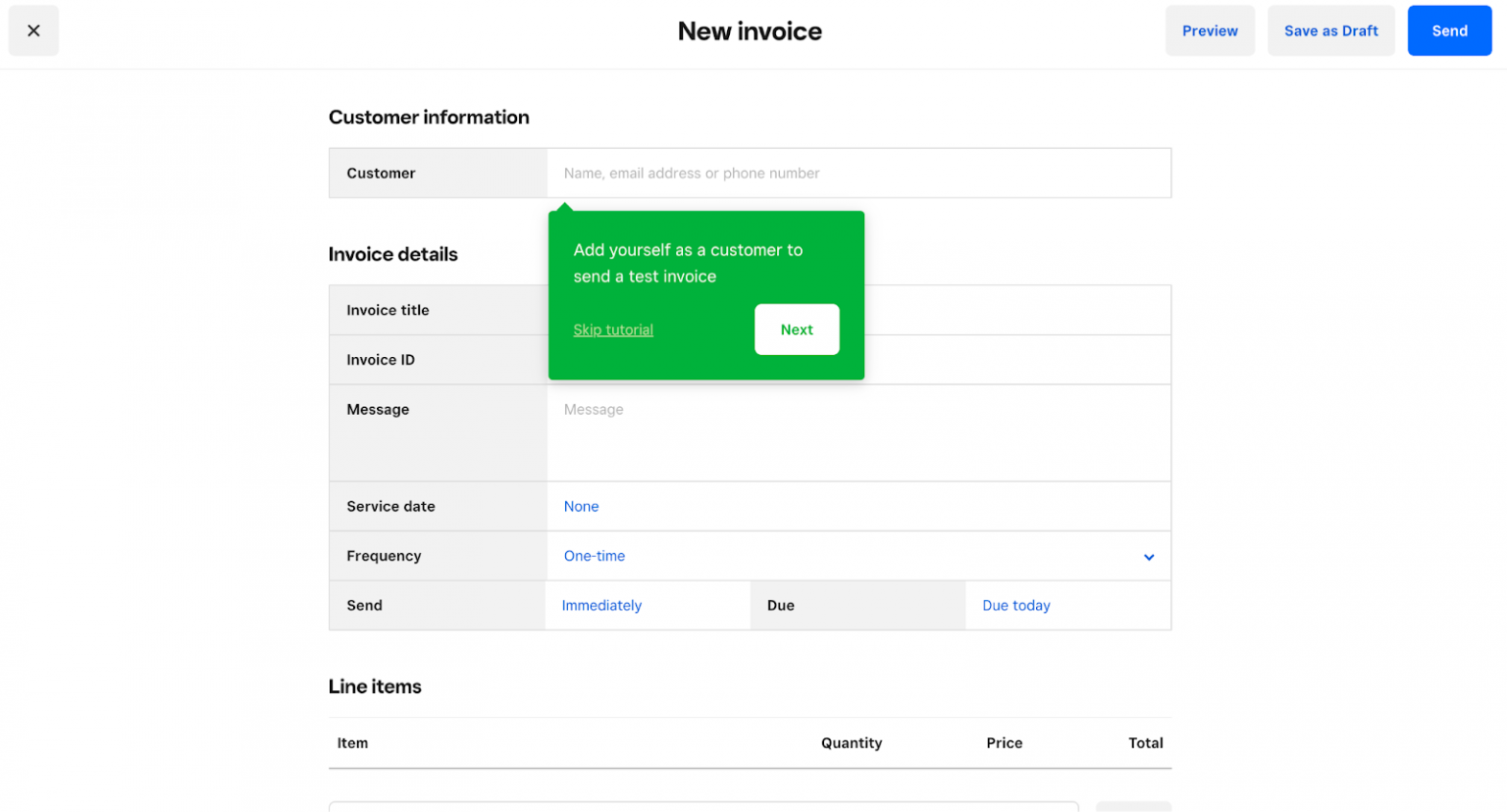Open the invoice Preview
The width and height of the screenshot is (1507, 812).
coord(1209,31)
